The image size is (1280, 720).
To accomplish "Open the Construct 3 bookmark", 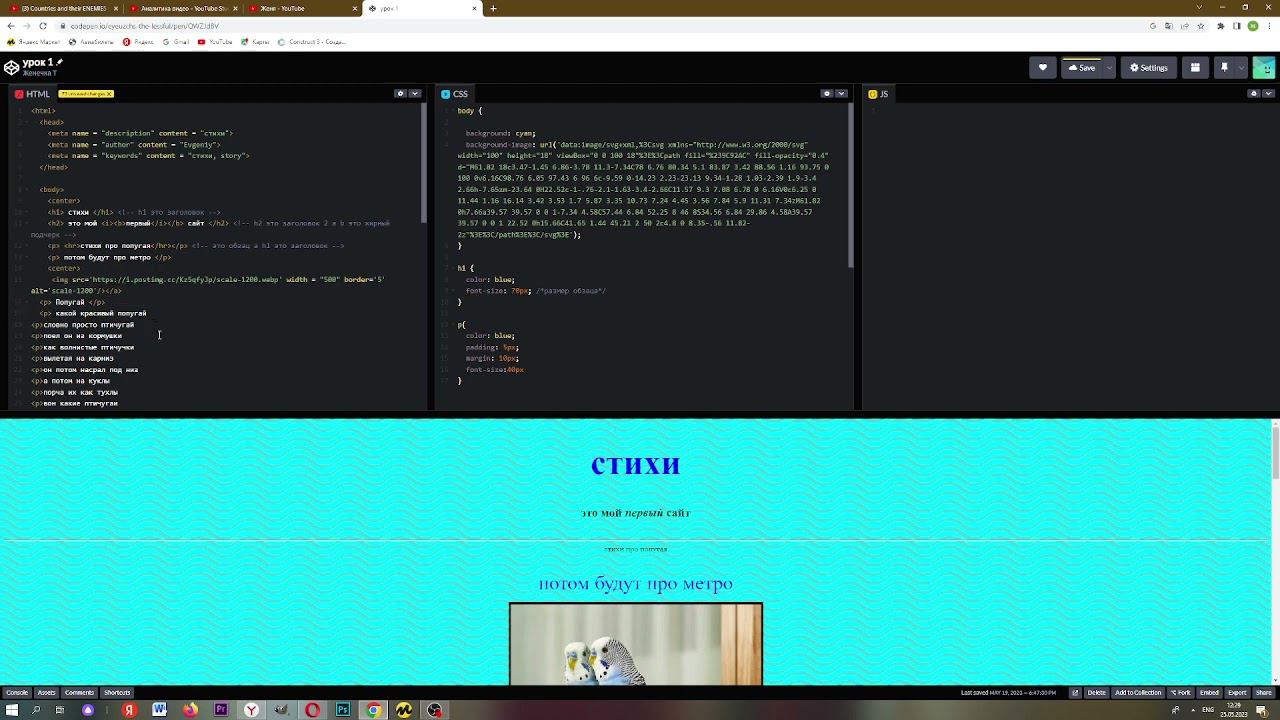I will [312, 42].
